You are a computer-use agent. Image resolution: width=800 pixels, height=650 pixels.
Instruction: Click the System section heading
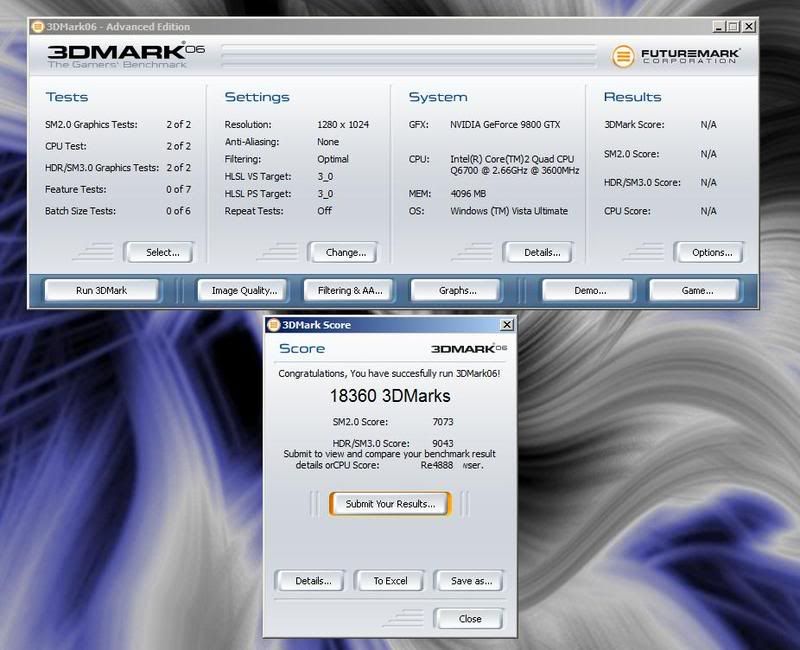438,97
